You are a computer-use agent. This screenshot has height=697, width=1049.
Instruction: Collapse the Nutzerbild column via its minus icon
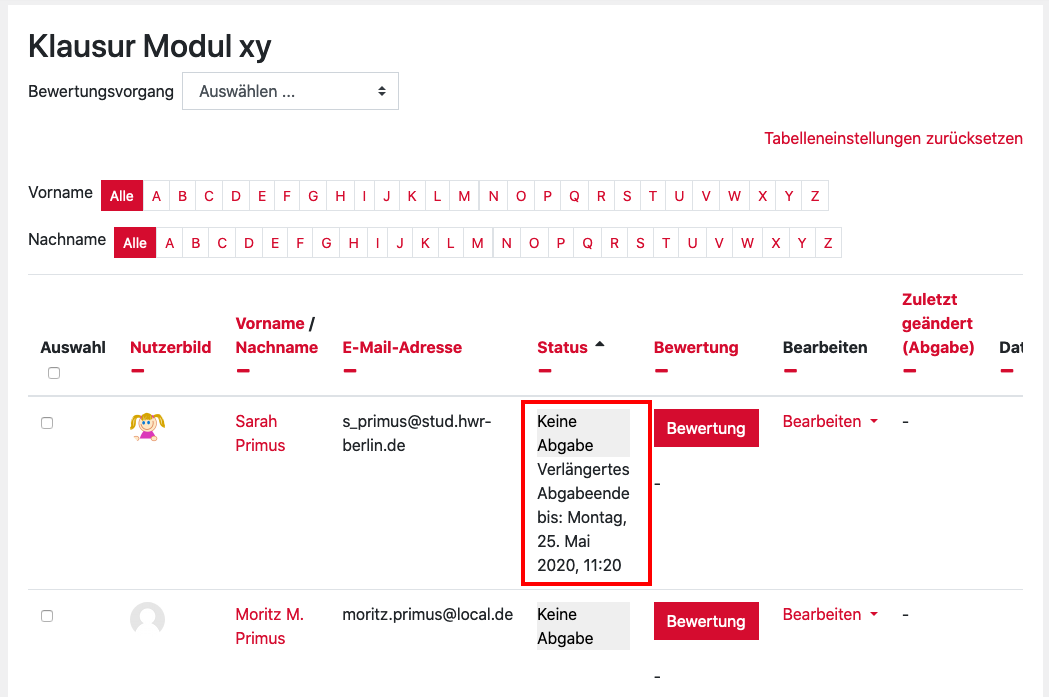pos(137,371)
